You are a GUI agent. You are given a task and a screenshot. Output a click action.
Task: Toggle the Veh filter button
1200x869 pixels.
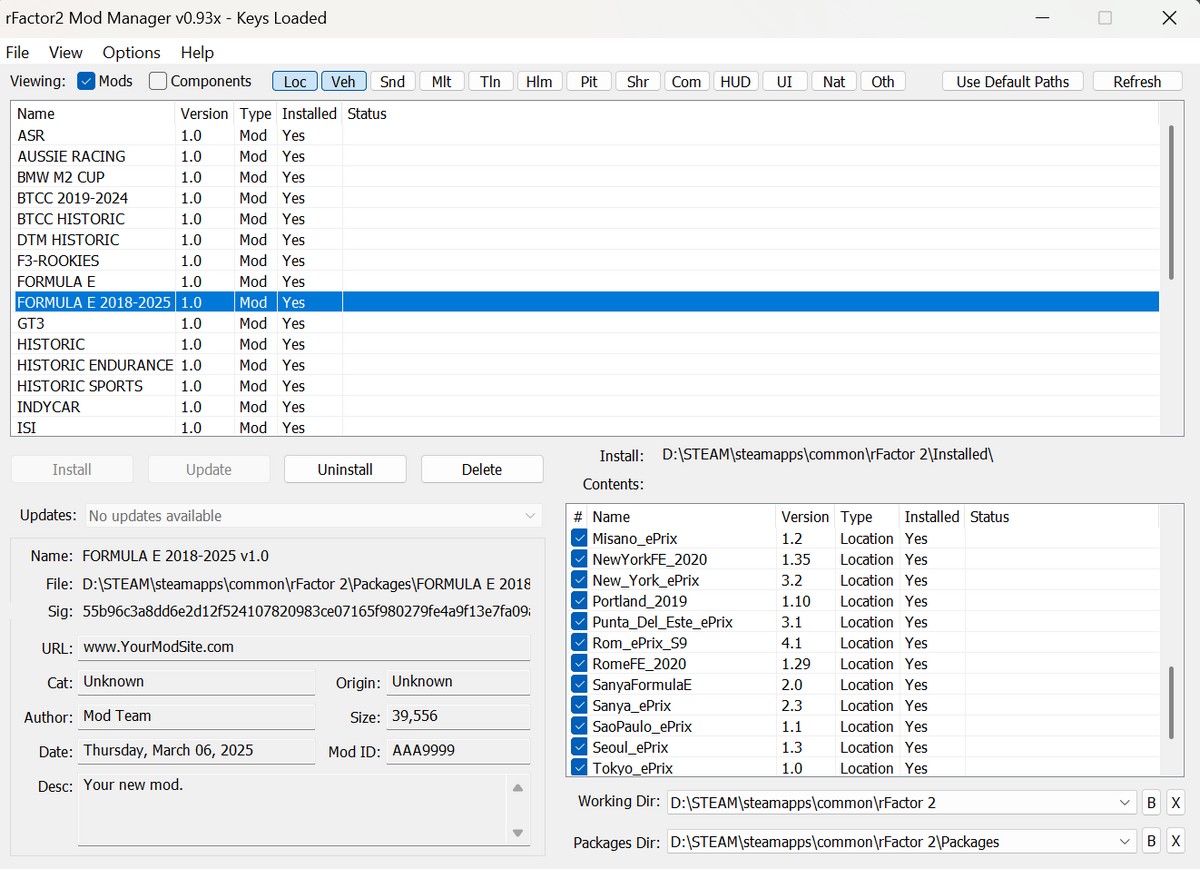coord(344,82)
